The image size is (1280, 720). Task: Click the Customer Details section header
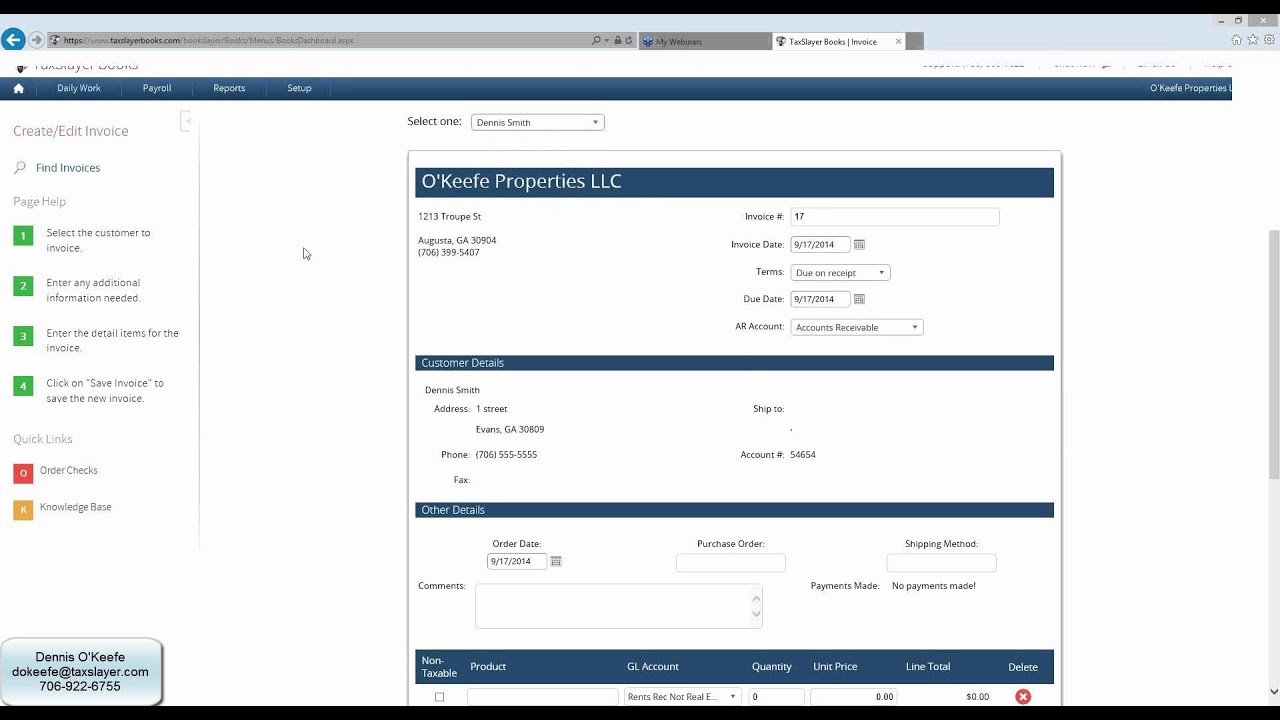[x=734, y=363]
